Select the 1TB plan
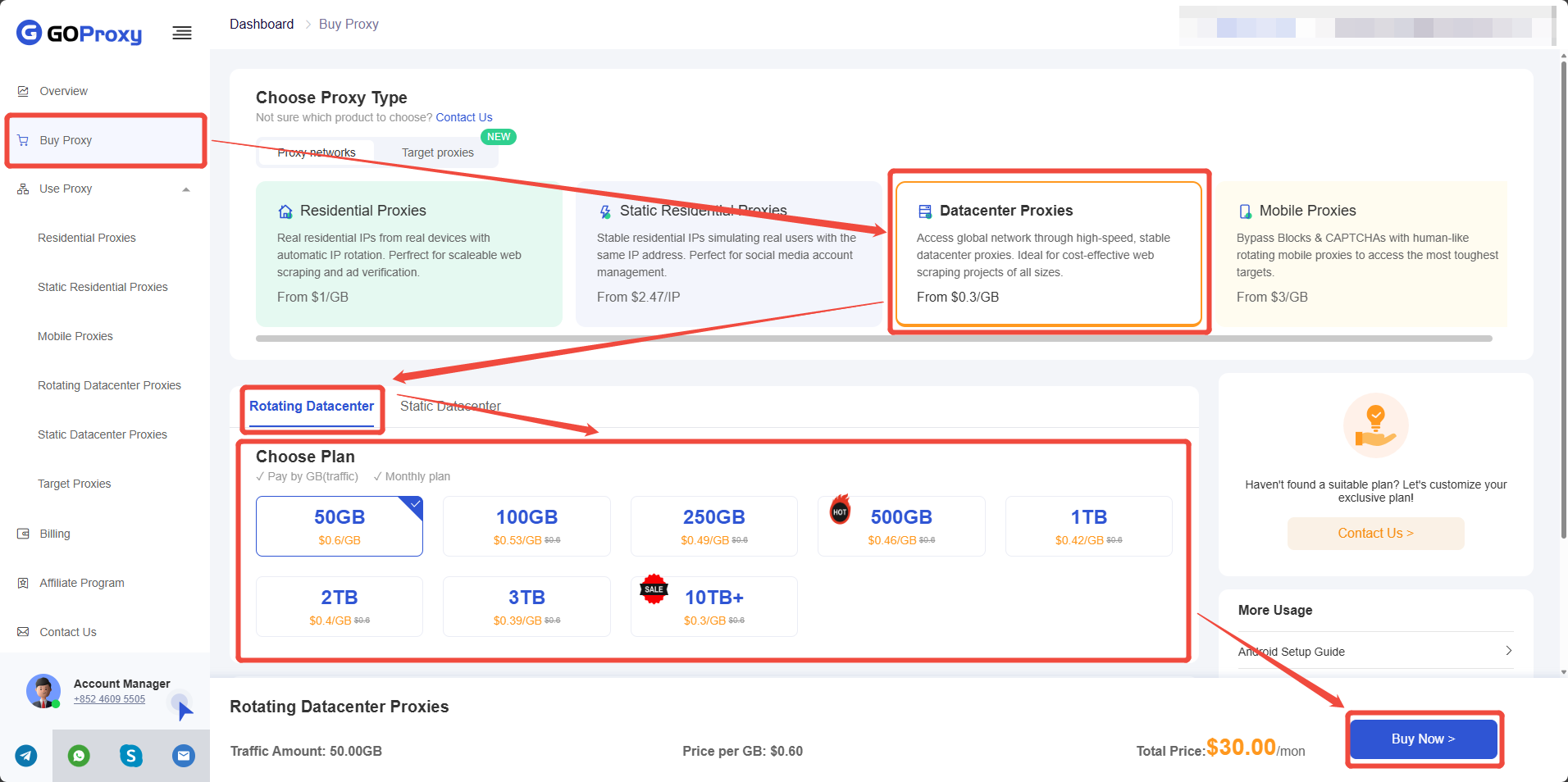This screenshot has width=1568, height=782. click(x=1089, y=526)
